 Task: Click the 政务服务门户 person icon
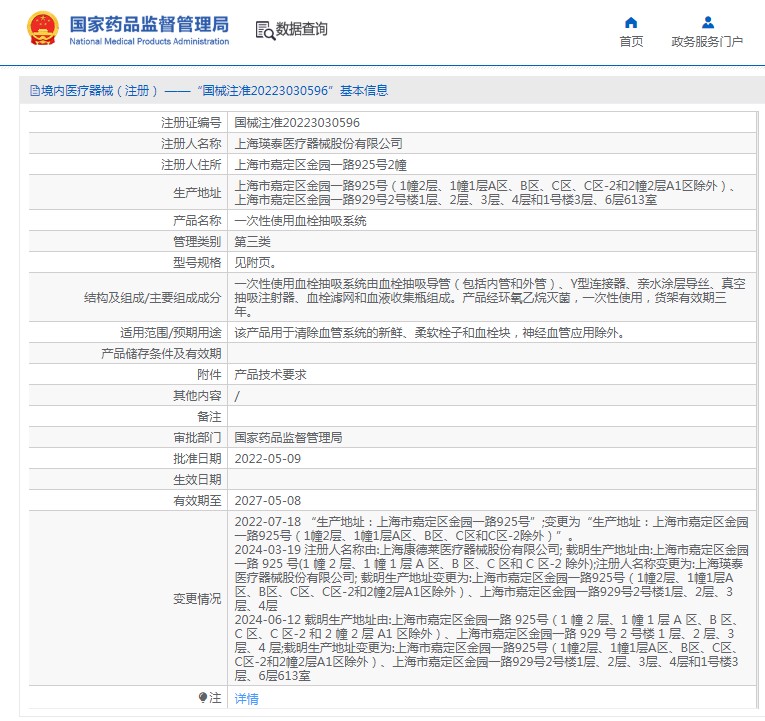click(707, 22)
